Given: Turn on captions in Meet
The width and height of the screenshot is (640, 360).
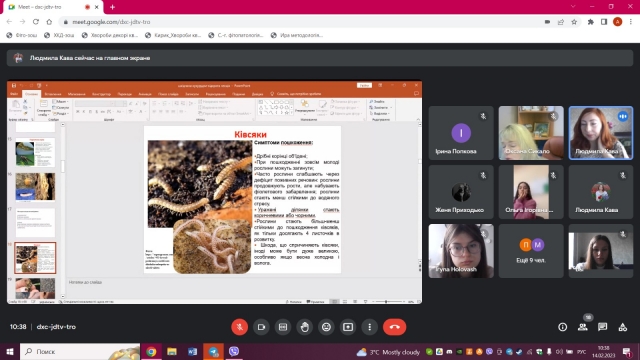Looking at the screenshot, I should click(x=283, y=327).
